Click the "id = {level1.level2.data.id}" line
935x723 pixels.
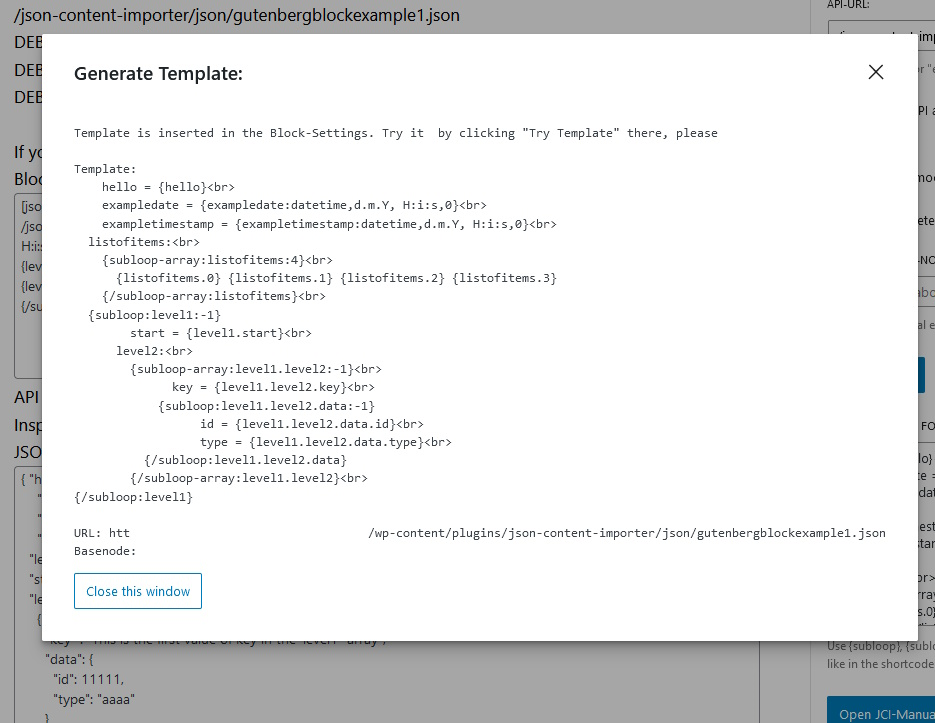point(311,424)
